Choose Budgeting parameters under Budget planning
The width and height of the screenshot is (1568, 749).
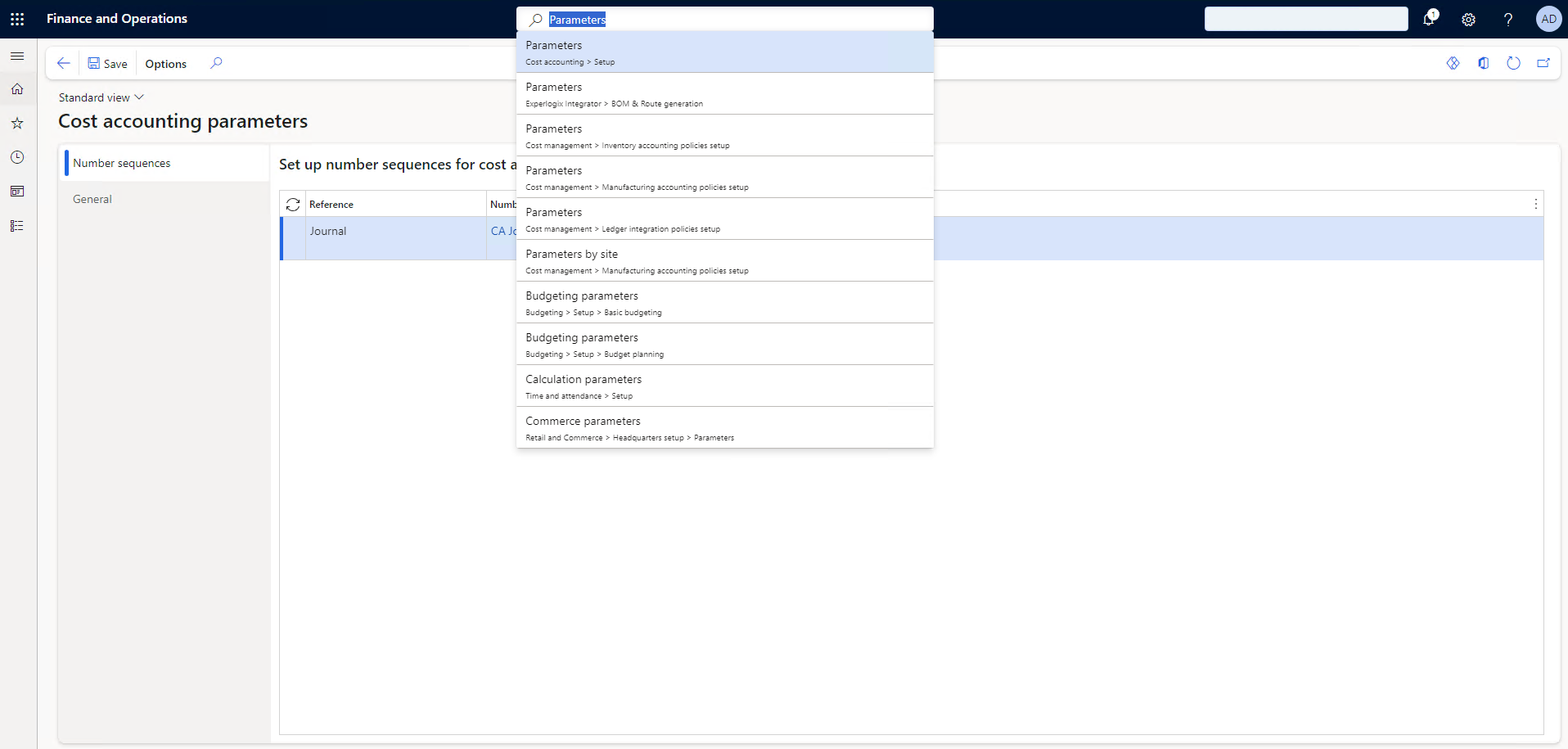(725, 345)
